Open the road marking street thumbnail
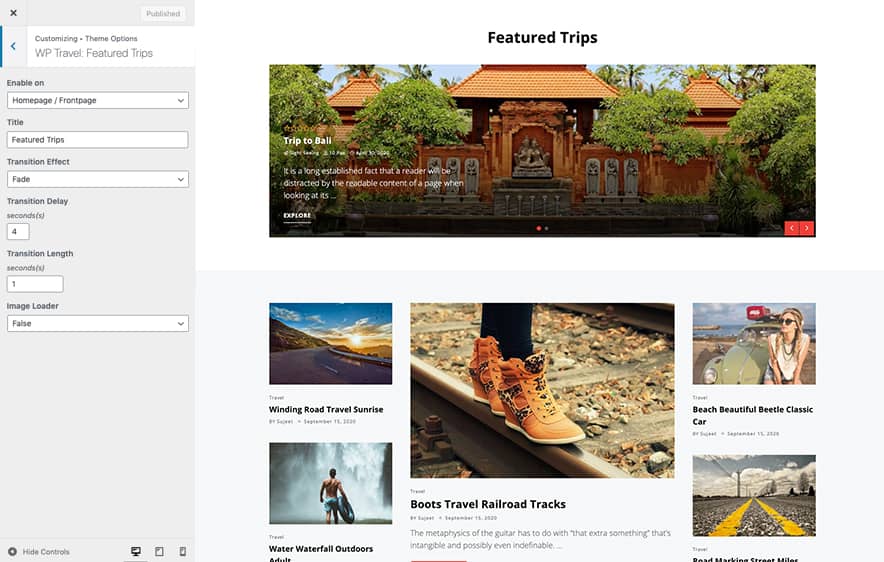The width and height of the screenshot is (884, 562). coord(754,495)
